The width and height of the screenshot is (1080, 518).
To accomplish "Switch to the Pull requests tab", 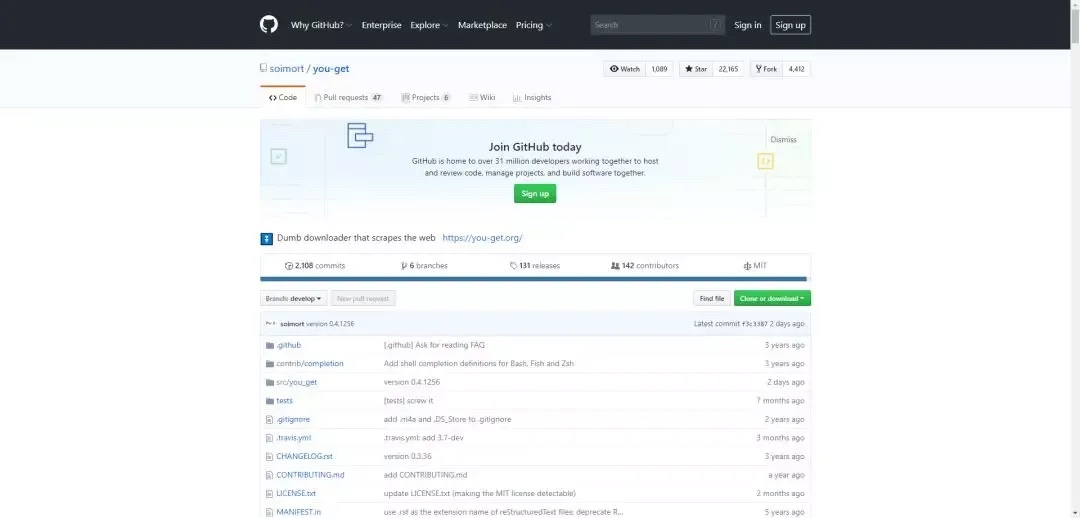I will [349, 98].
